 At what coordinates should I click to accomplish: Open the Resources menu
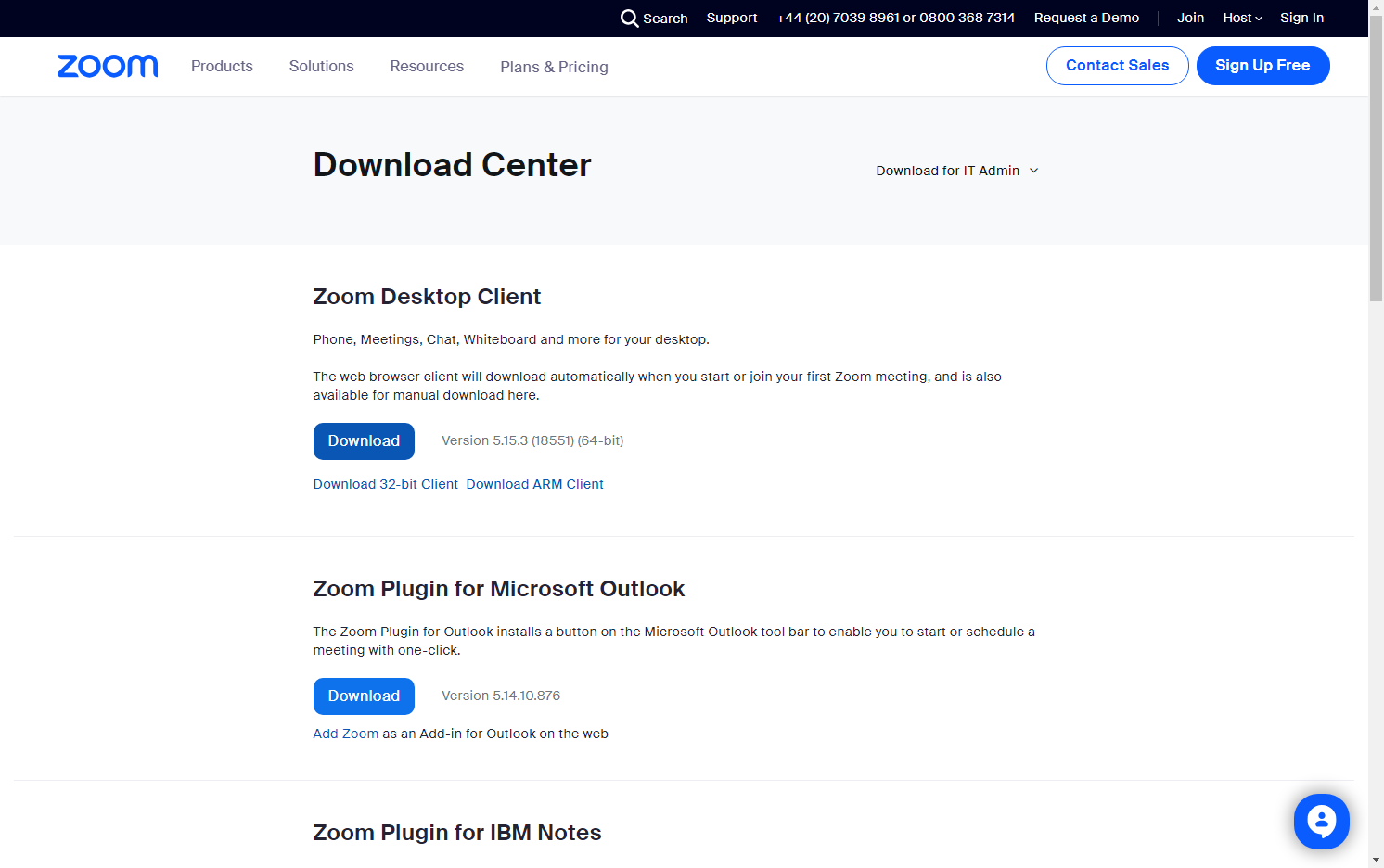point(427,67)
